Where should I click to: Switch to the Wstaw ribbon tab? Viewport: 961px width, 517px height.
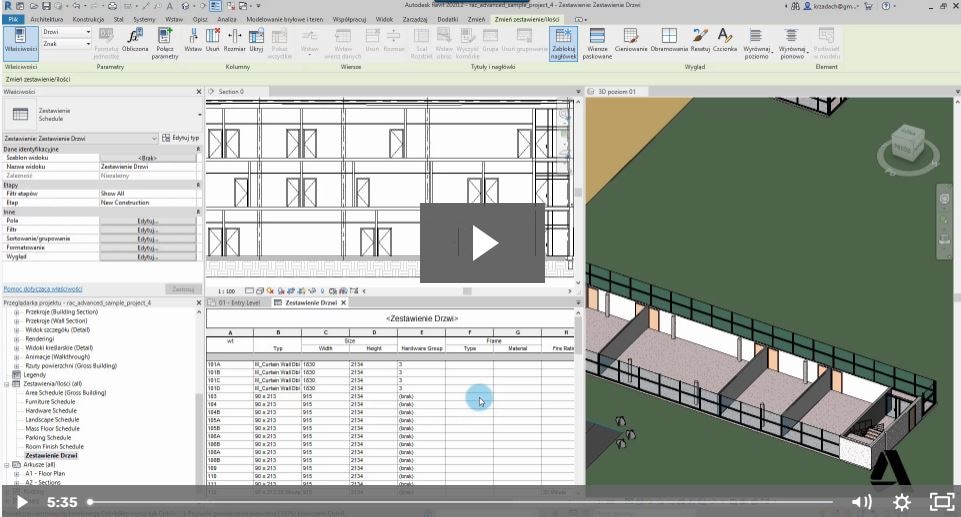pyautogui.click(x=174, y=19)
